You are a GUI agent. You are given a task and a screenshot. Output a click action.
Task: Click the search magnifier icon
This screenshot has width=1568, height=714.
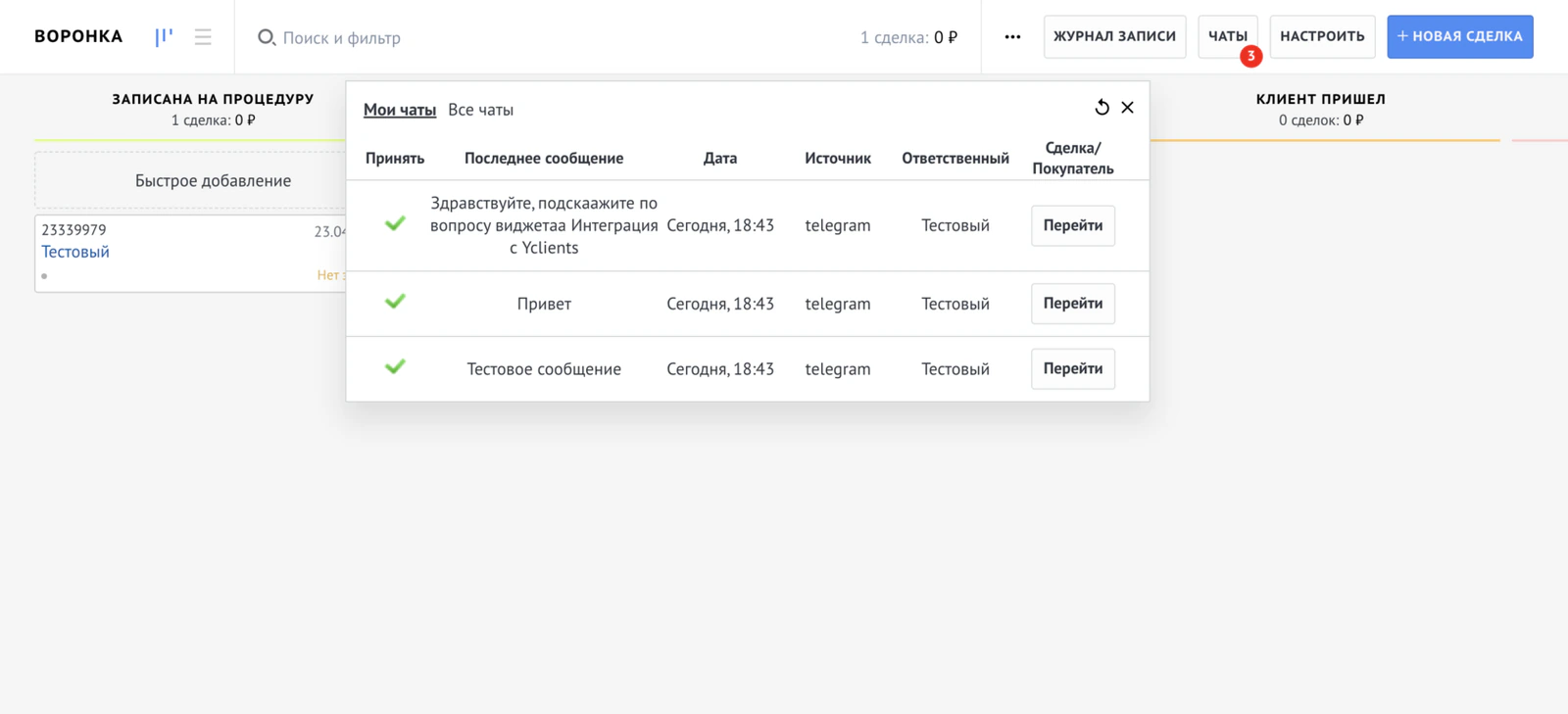[266, 37]
